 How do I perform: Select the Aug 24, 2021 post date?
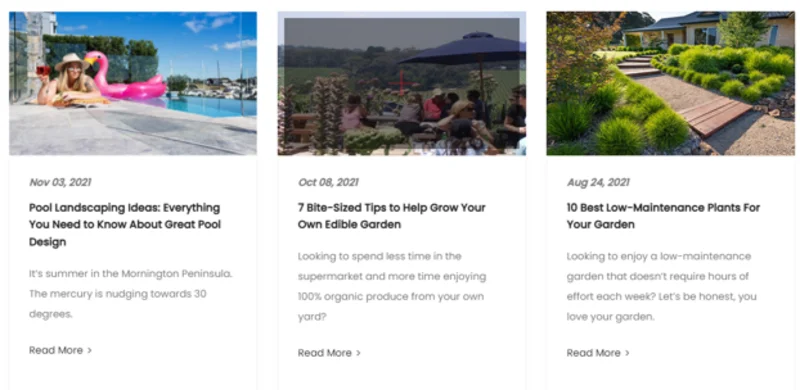(x=598, y=182)
